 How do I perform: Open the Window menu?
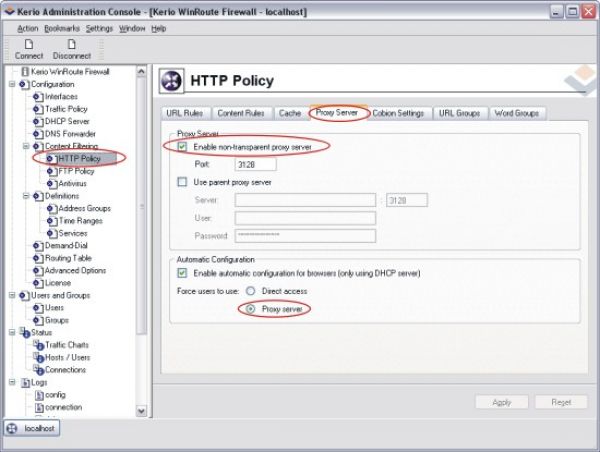pos(132,28)
